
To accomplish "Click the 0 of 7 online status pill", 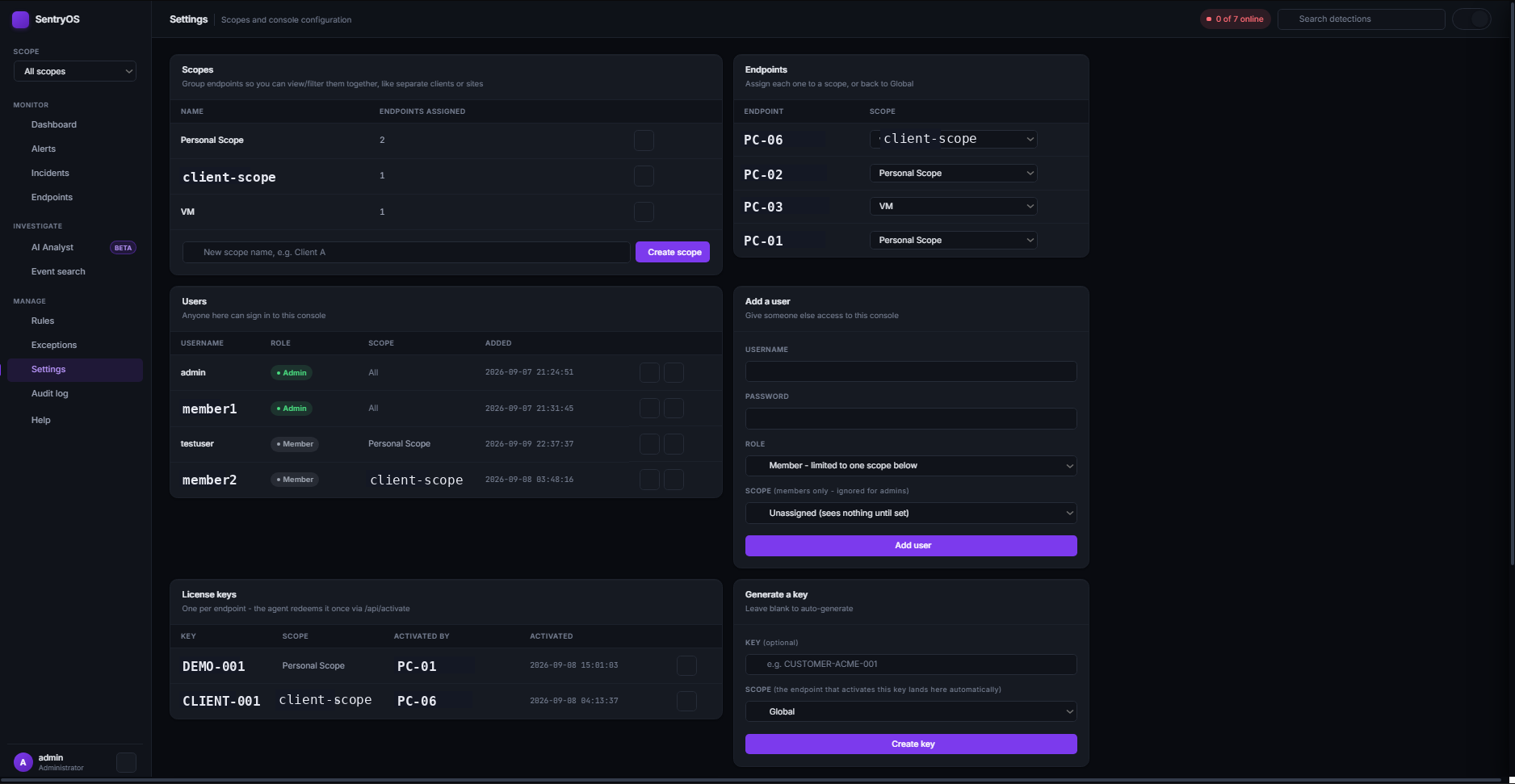I will (x=1235, y=19).
